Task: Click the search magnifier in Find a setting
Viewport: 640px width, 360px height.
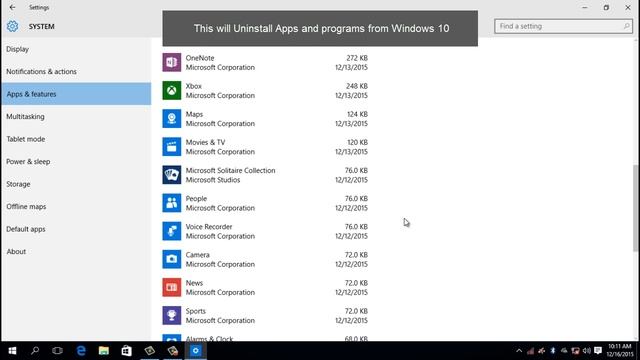Action: click(x=626, y=26)
